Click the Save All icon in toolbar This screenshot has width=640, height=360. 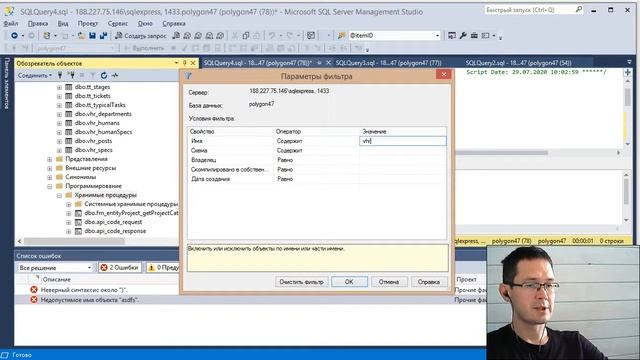coord(103,36)
